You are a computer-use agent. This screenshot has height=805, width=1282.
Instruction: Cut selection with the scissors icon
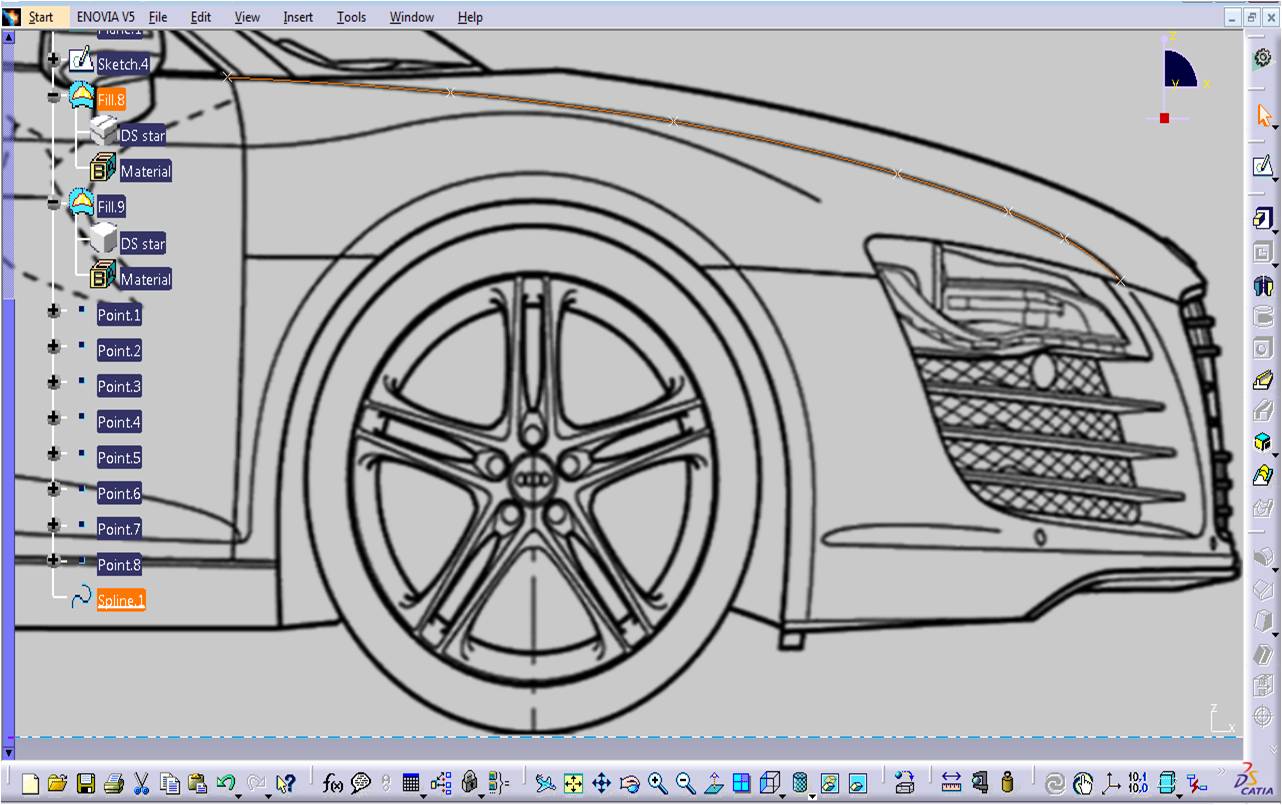[141, 783]
